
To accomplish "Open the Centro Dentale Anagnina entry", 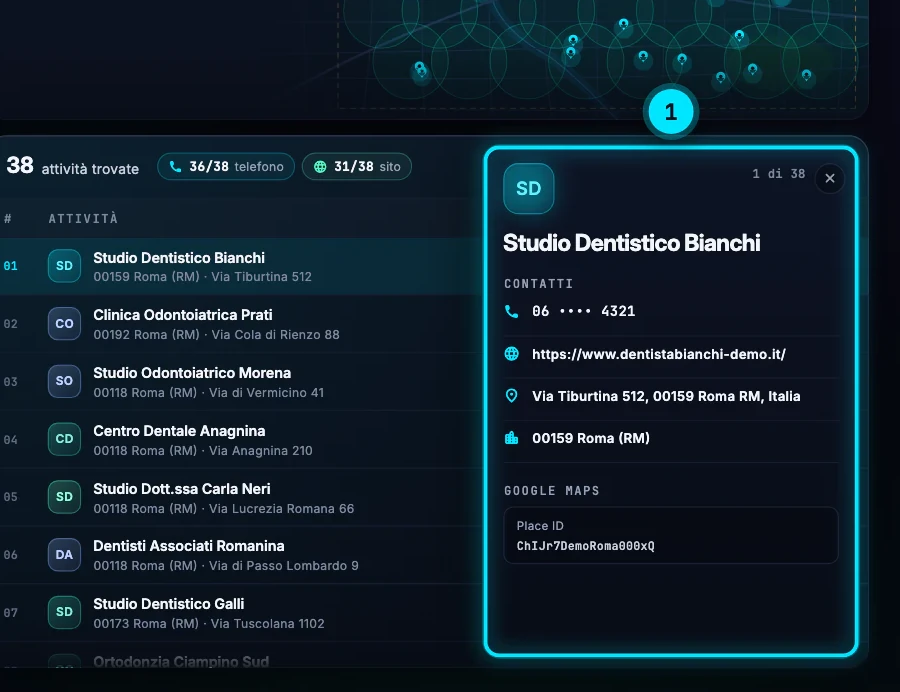I will [241, 440].
